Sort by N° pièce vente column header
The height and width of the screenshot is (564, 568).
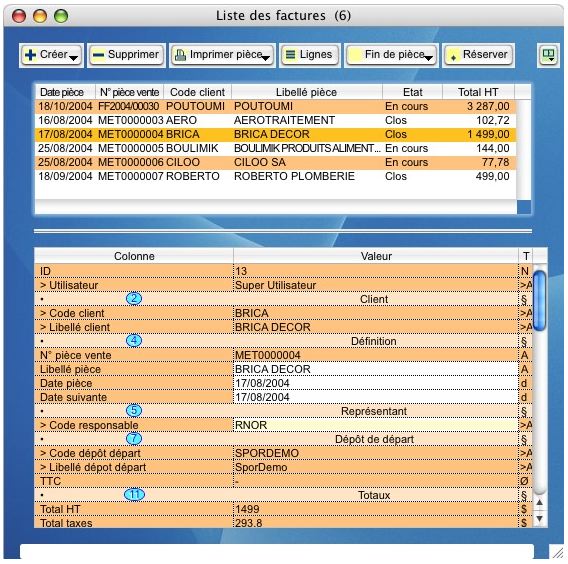click(129, 92)
